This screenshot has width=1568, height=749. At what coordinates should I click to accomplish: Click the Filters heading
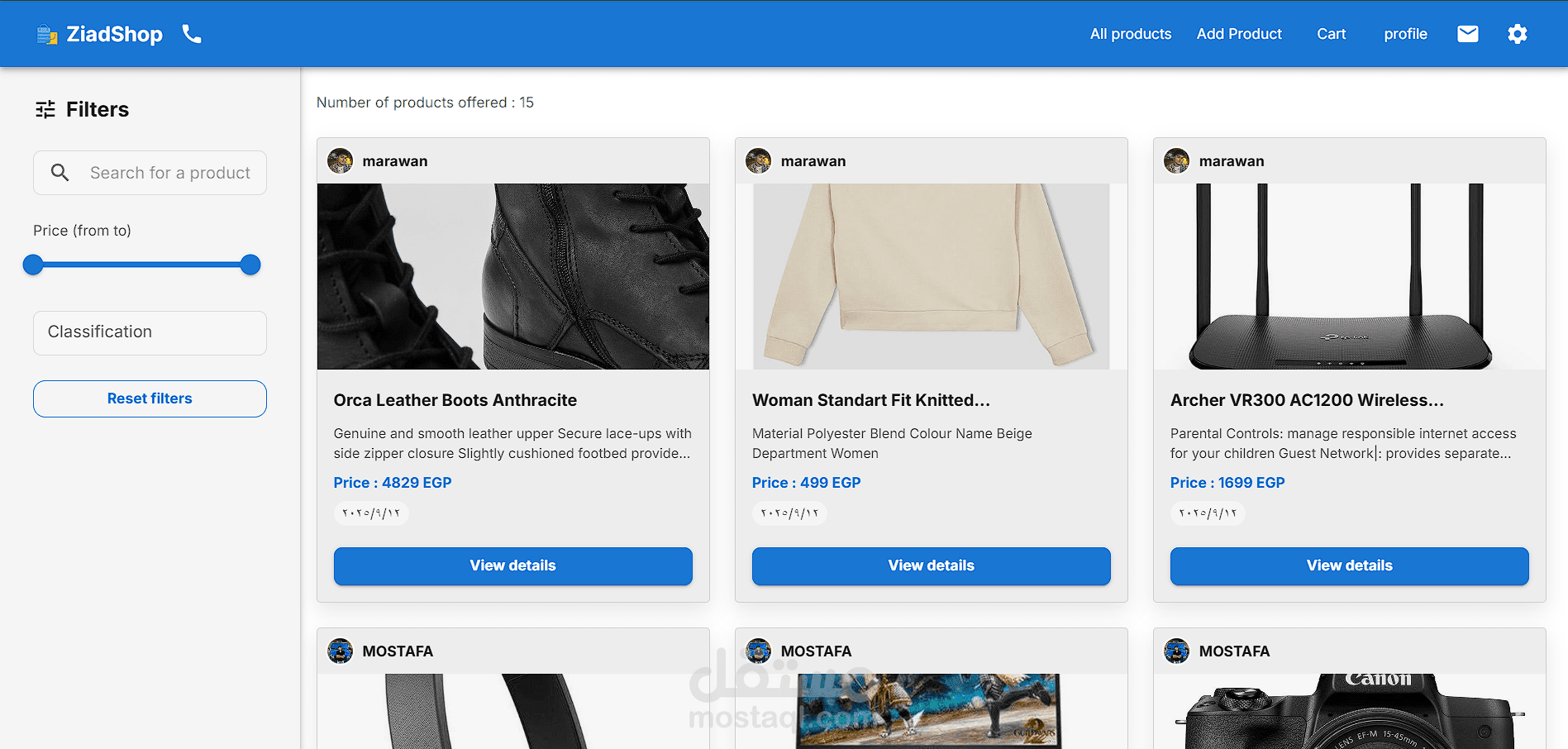tap(98, 109)
